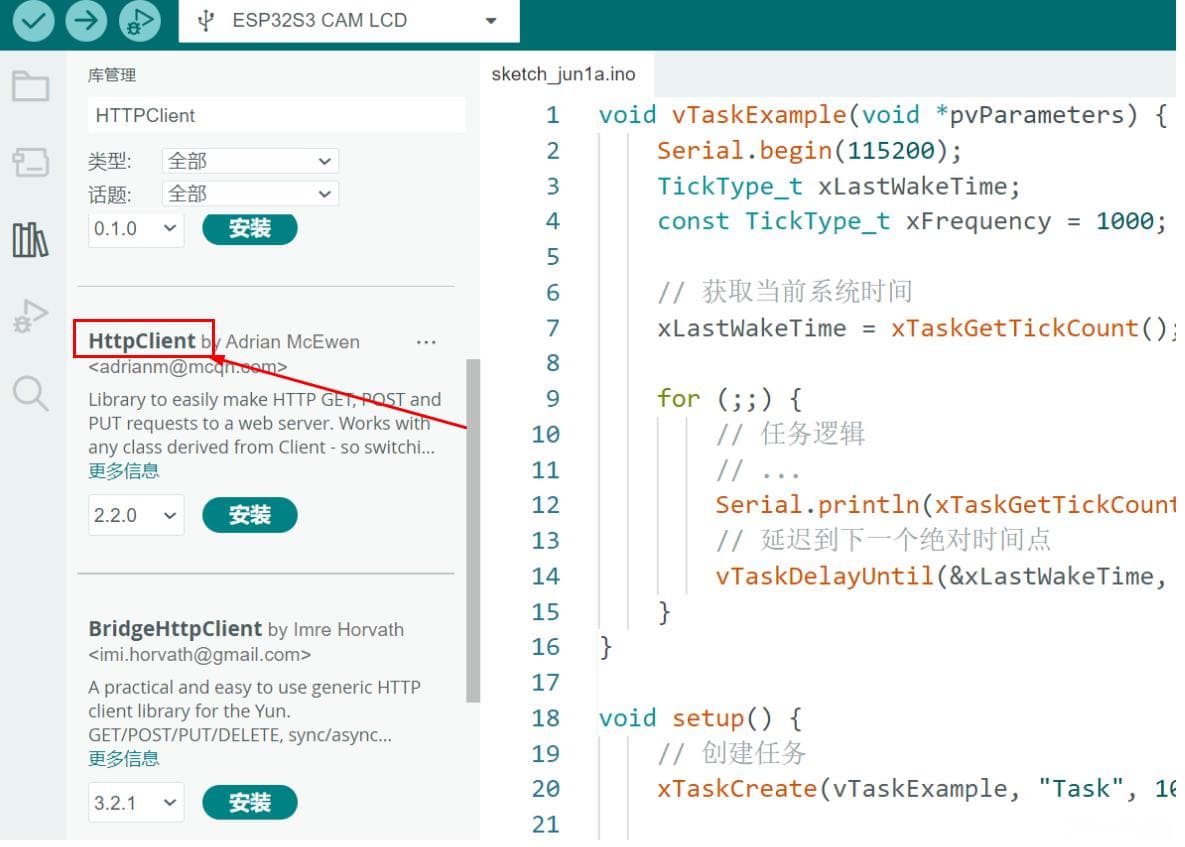This screenshot has width=1185, height=847.
Task: Click xTaskCreate call on line 20
Action: (x=737, y=789)
